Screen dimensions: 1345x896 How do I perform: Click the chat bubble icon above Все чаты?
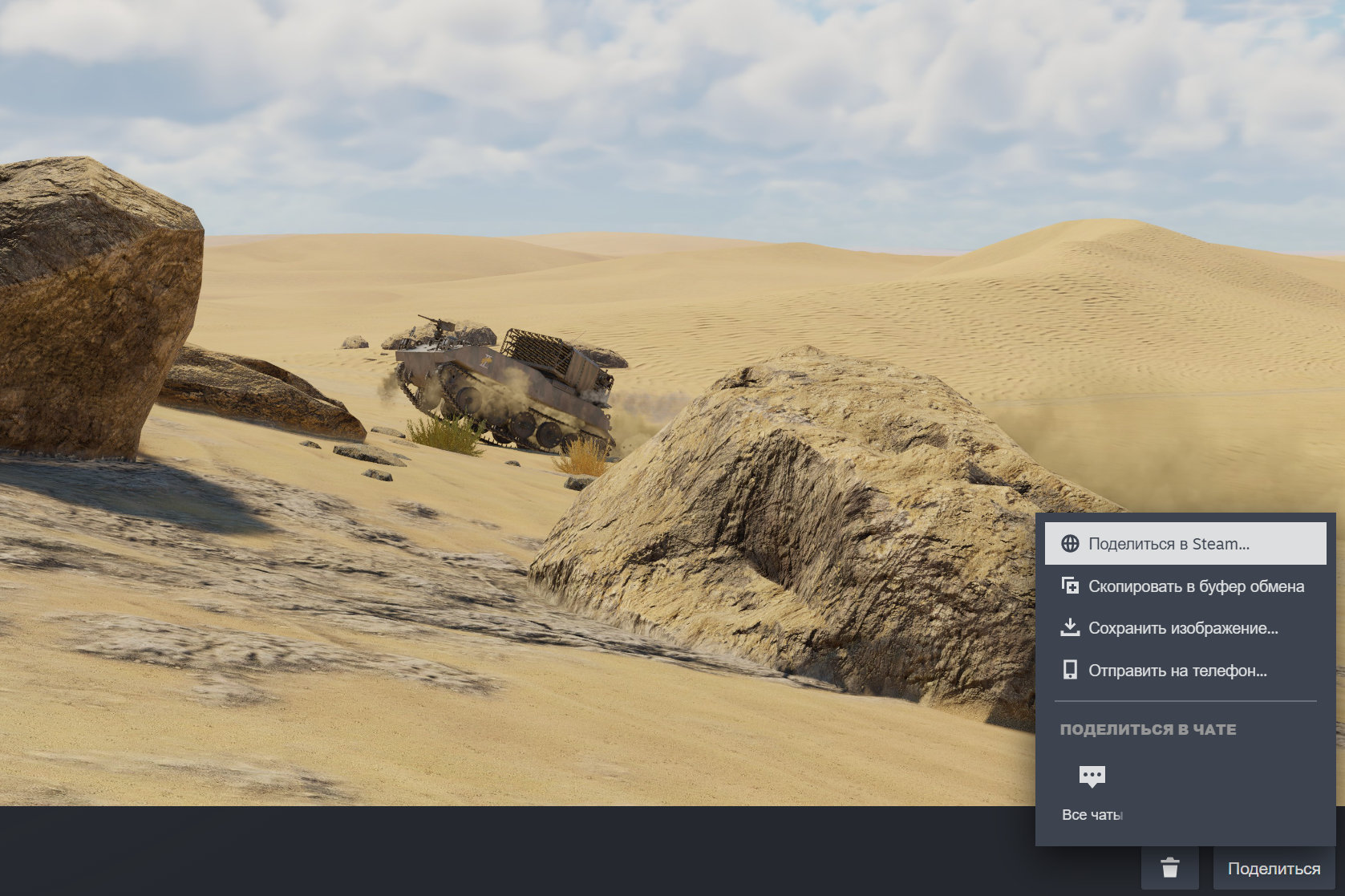coord(1092,776)
